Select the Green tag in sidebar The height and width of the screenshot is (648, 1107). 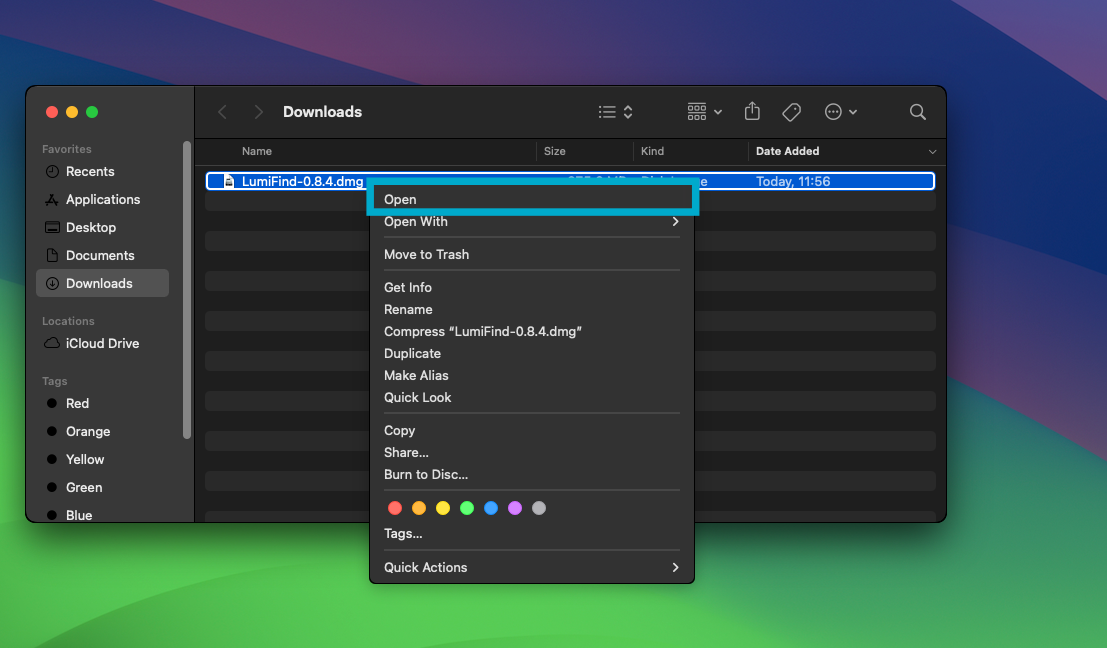102,487
